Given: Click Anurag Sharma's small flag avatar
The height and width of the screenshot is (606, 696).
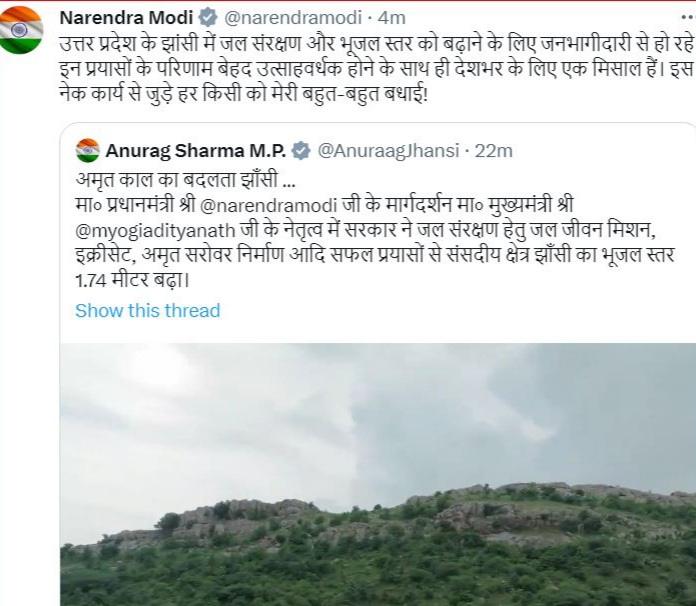Looking at the screenshot, I should [88, 151].
